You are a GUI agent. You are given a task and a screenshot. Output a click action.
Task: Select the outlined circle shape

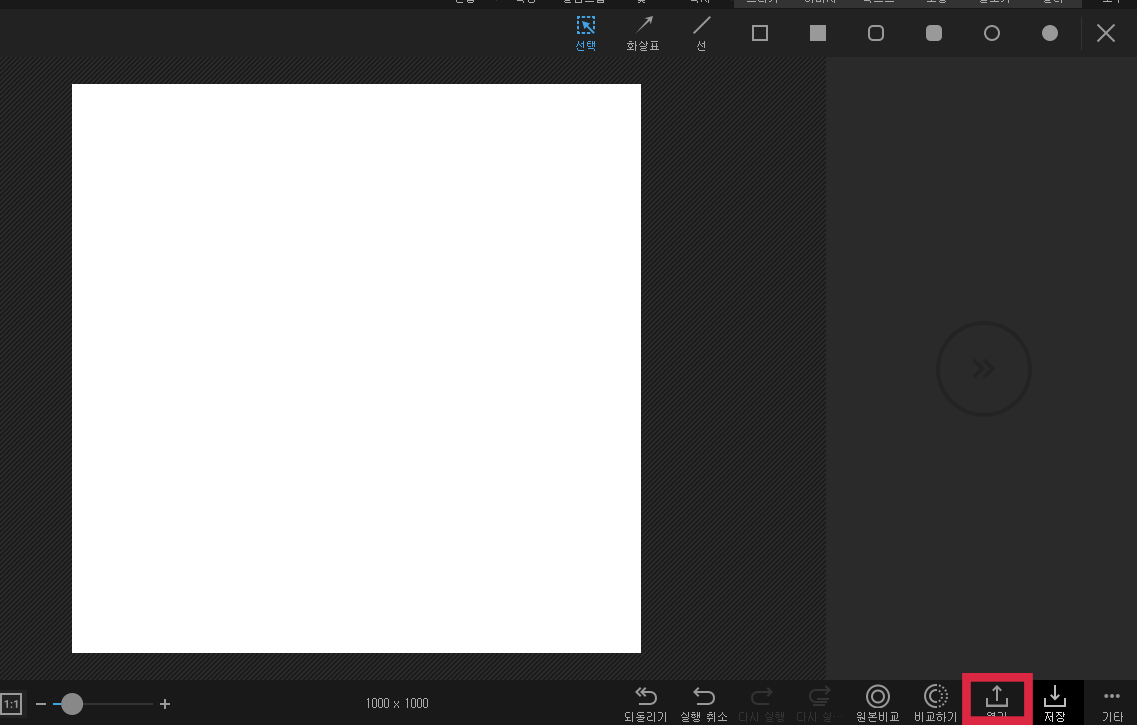(x=992, y=33)
